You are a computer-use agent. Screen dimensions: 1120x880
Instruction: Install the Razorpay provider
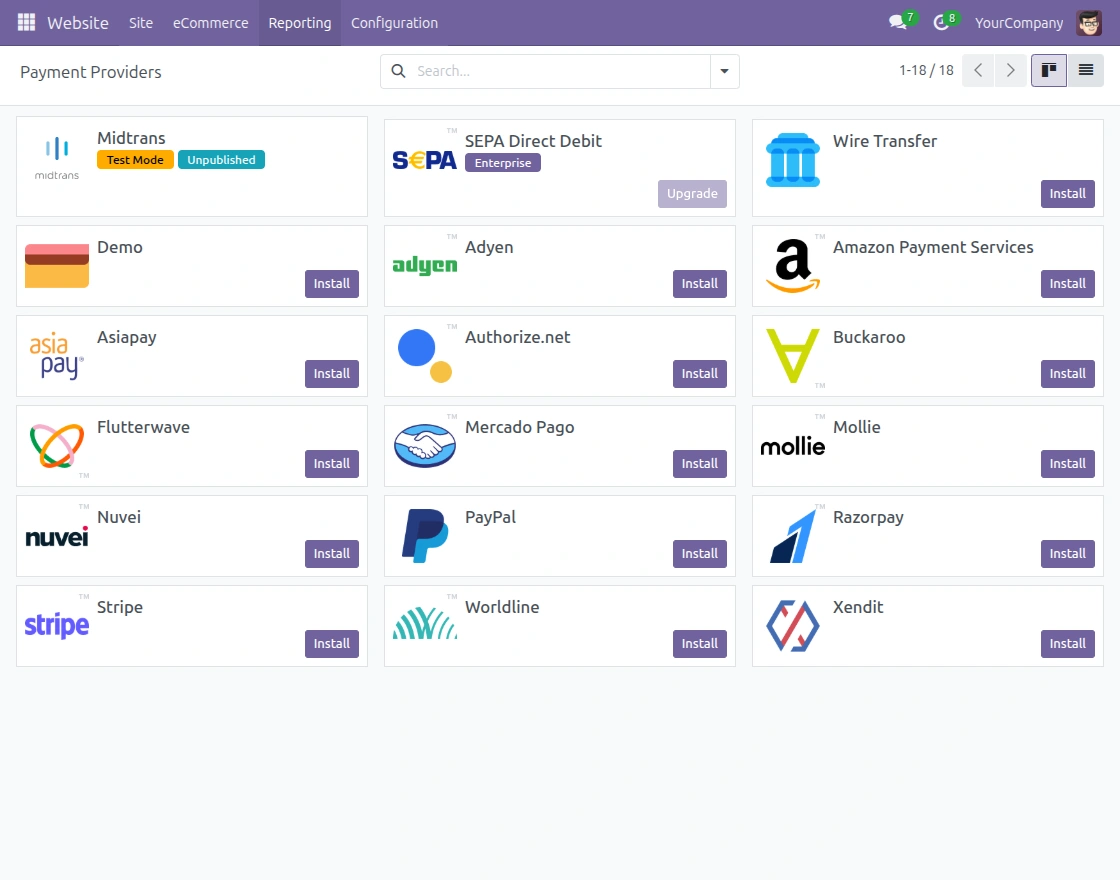(1067, 554)
